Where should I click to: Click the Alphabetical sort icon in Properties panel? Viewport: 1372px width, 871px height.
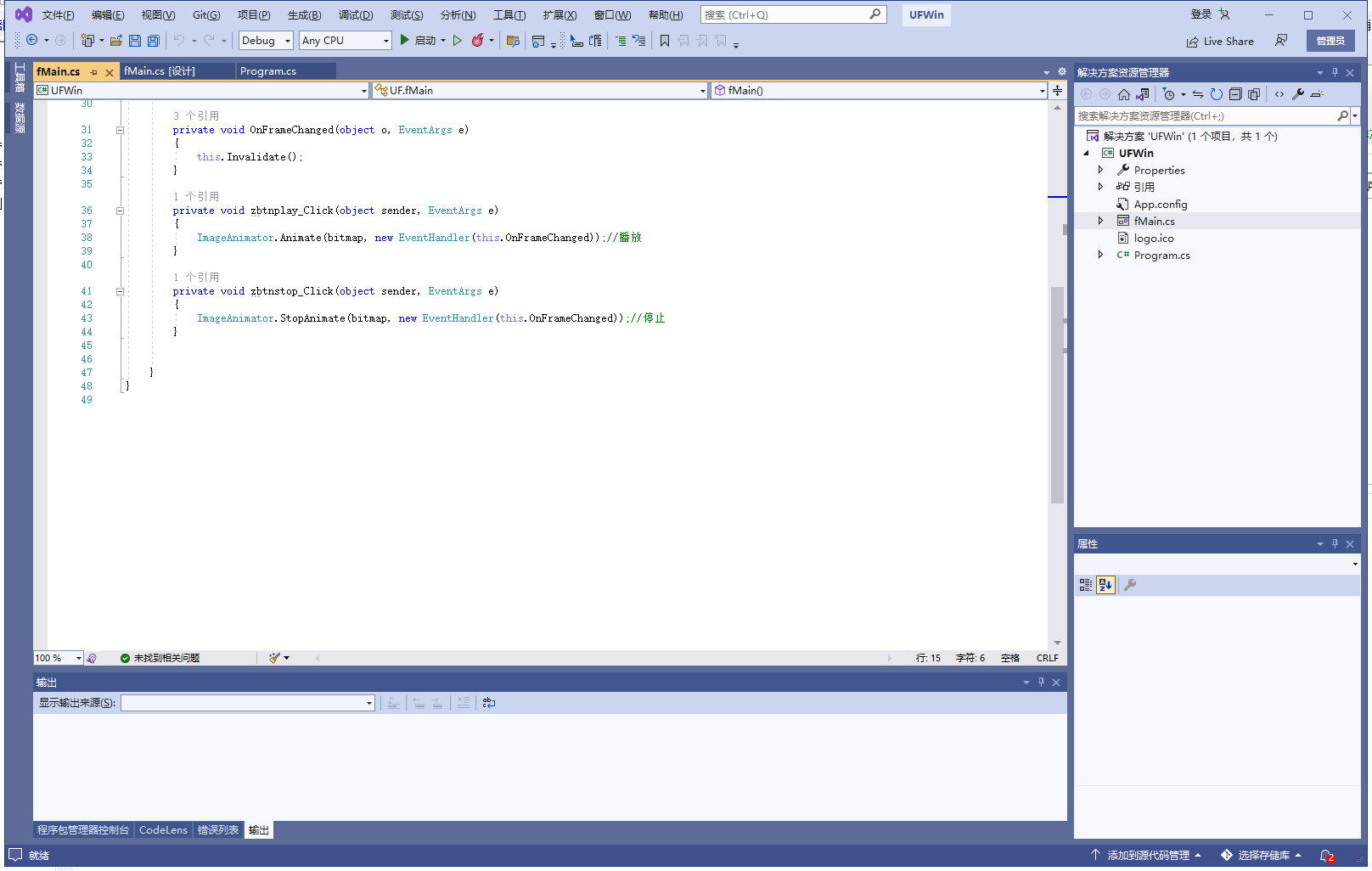(1105, 585)
